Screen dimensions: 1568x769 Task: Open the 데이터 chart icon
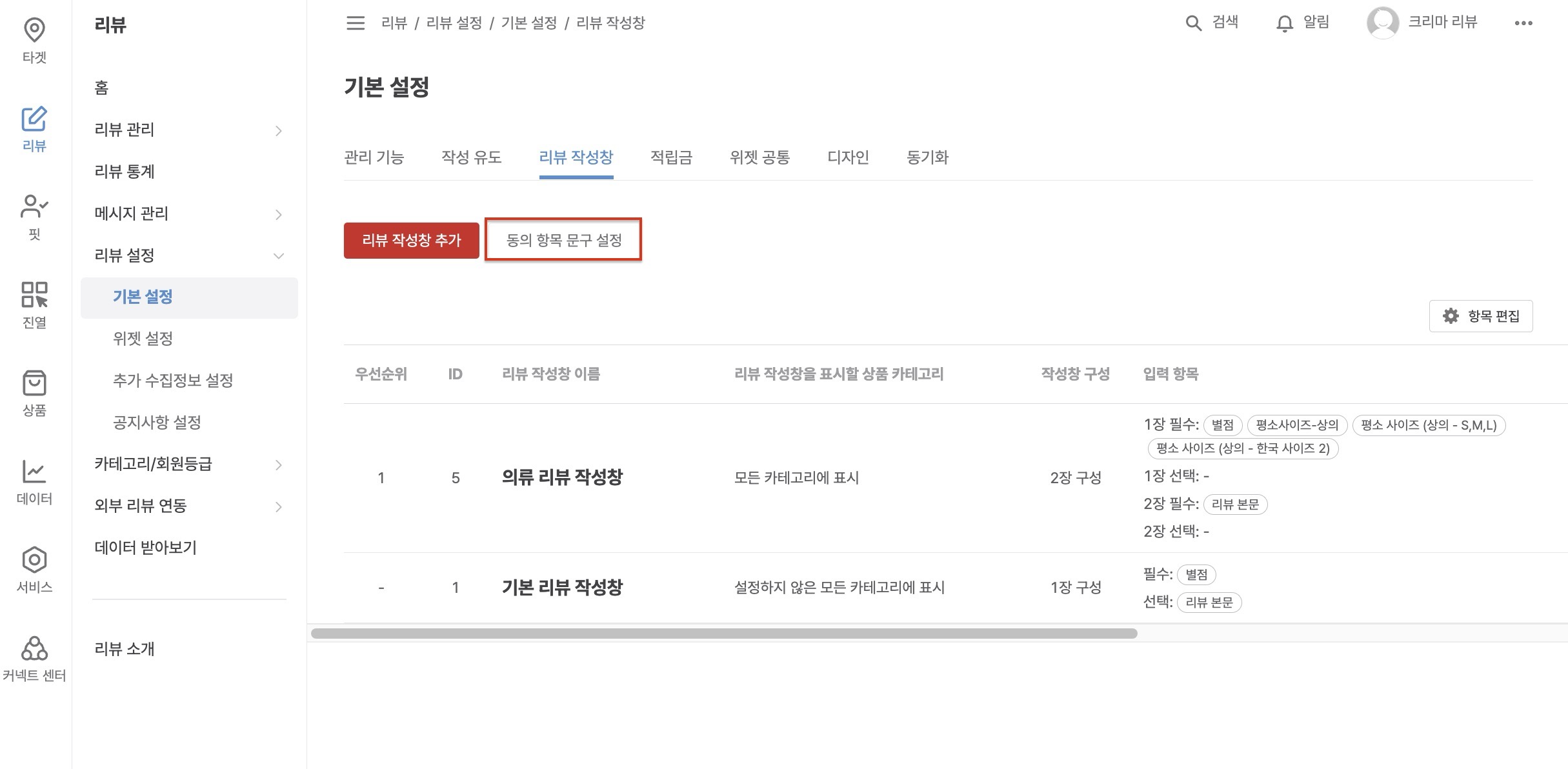point(34,471)
